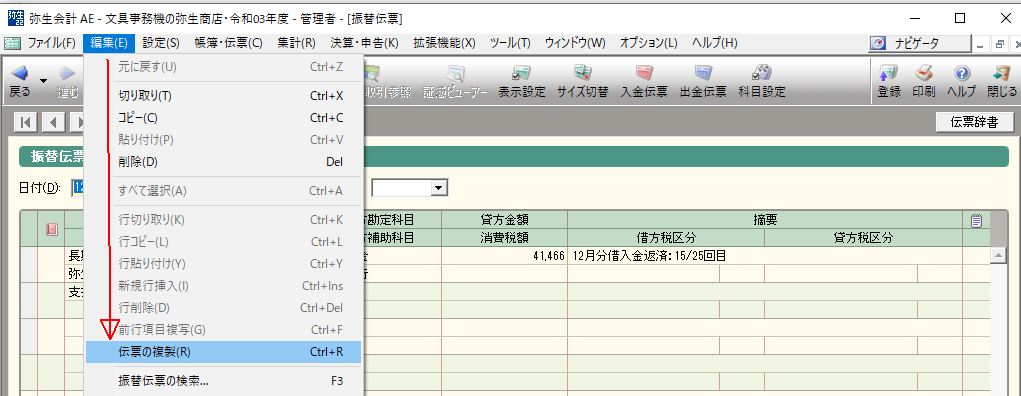This screenshot has width=1021, height=396.
Task: Click the 貸方税区分 column header
Action: click(x=863, y=238)
